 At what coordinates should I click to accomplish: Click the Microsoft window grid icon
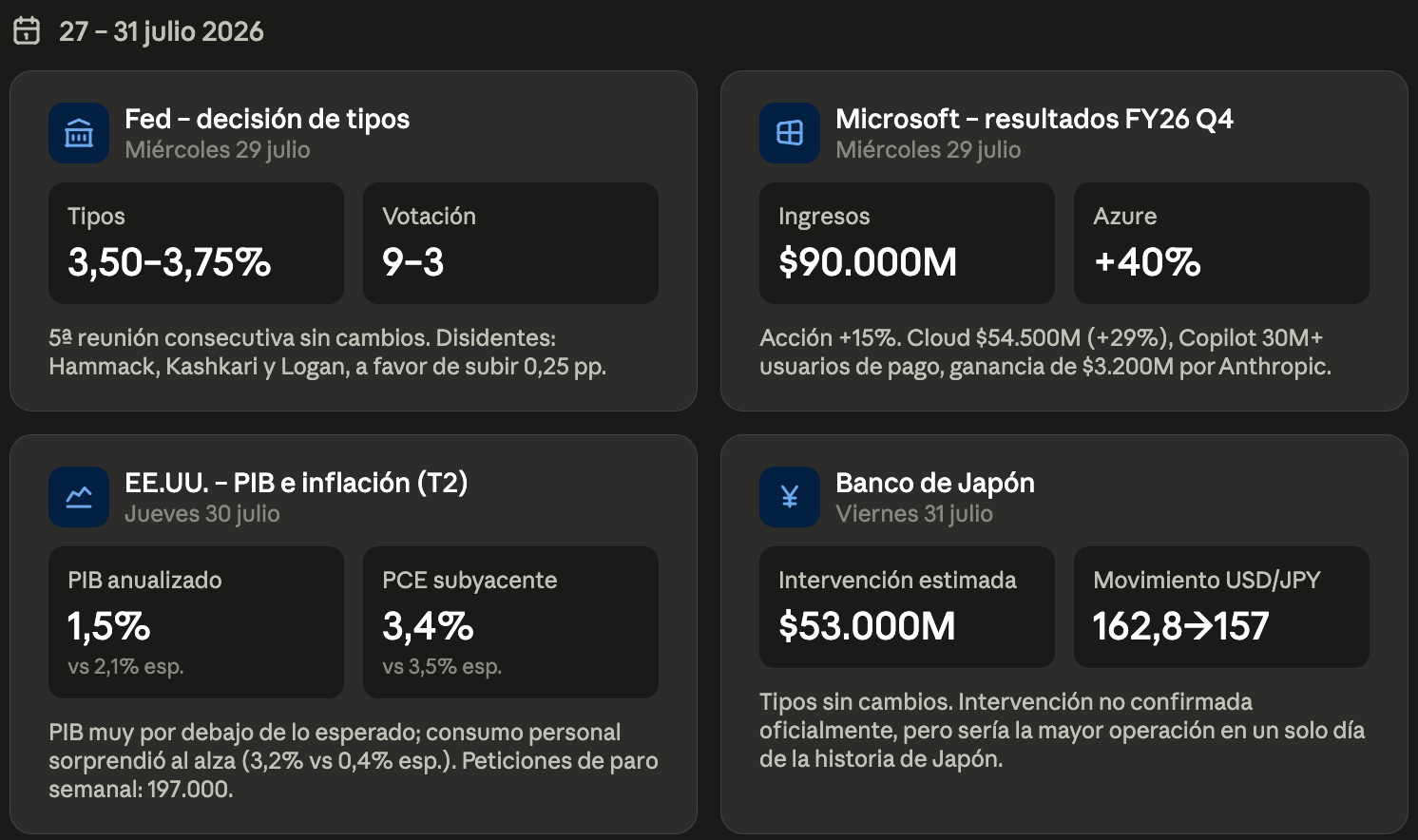790,133
